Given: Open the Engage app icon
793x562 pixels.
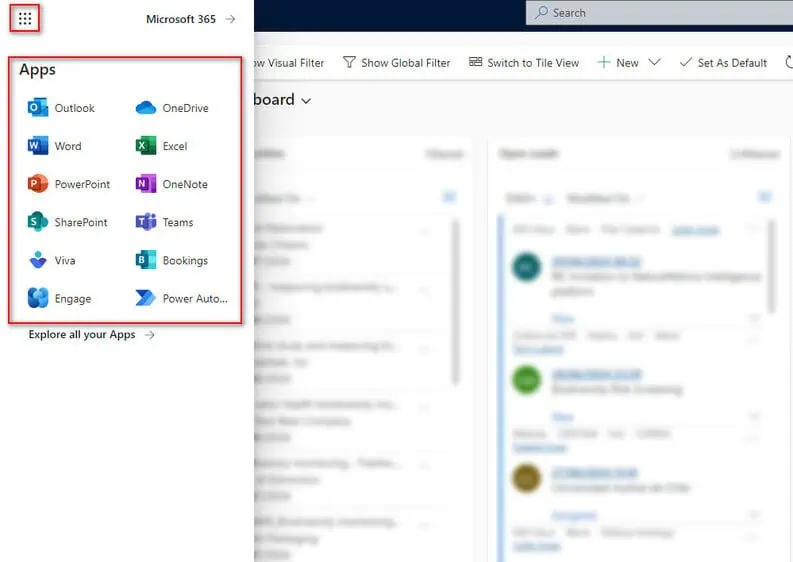Looking at the screenshot, I should click(38, 298).
